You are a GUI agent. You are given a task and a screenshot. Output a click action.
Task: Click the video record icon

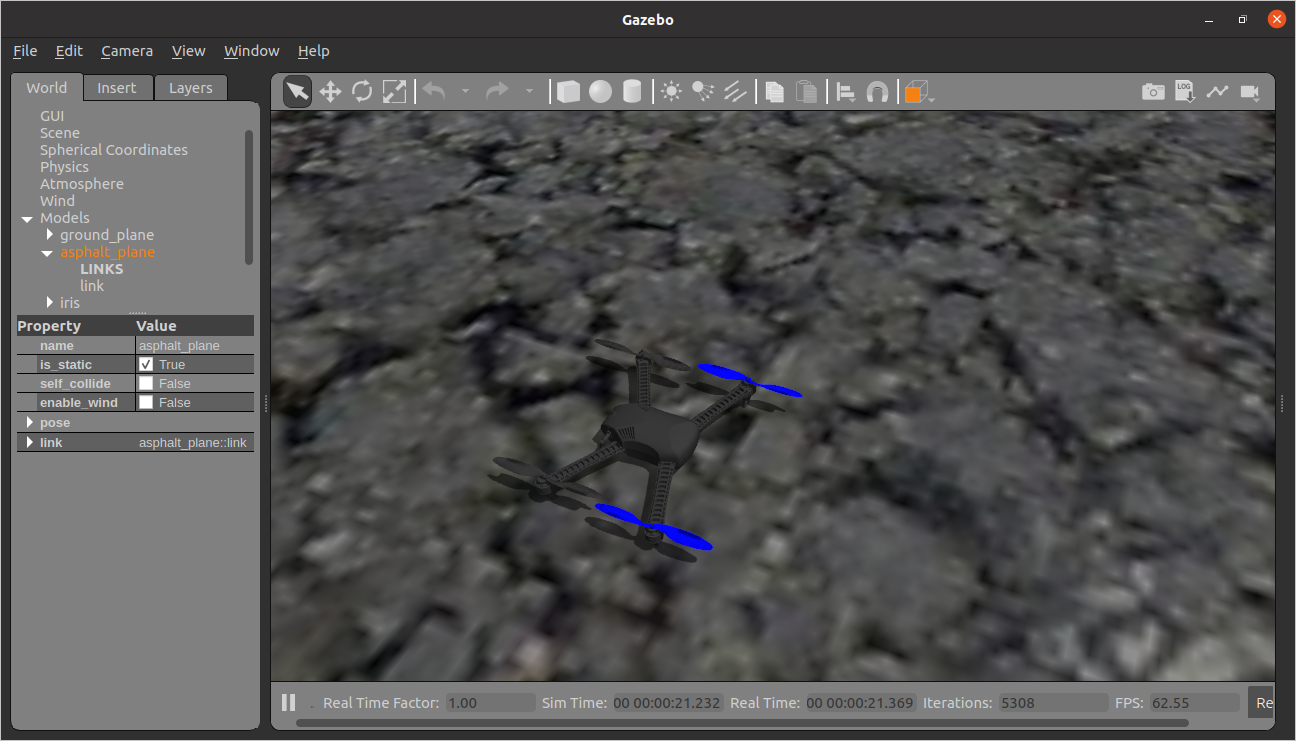(1249, 91)
